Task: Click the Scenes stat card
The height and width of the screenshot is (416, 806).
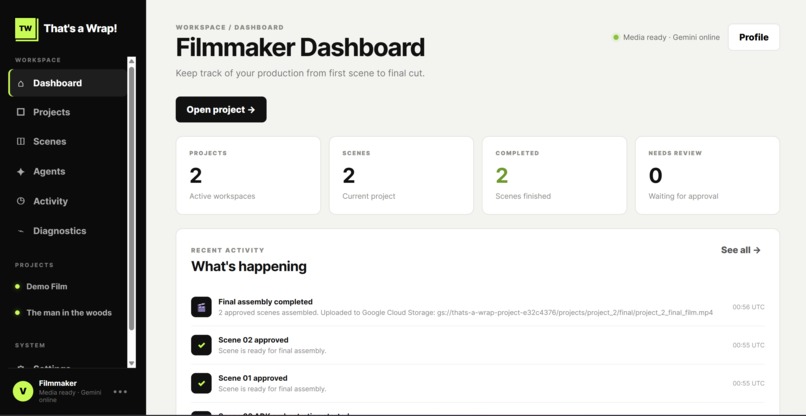Action: coord(401,175)
